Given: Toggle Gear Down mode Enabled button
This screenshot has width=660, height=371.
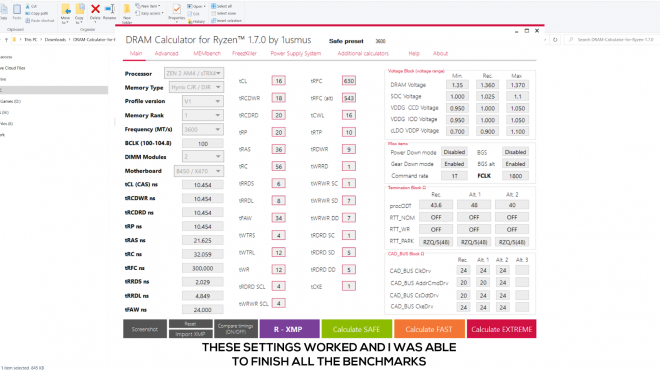Looking at the screenshot, I should (454, 164).
